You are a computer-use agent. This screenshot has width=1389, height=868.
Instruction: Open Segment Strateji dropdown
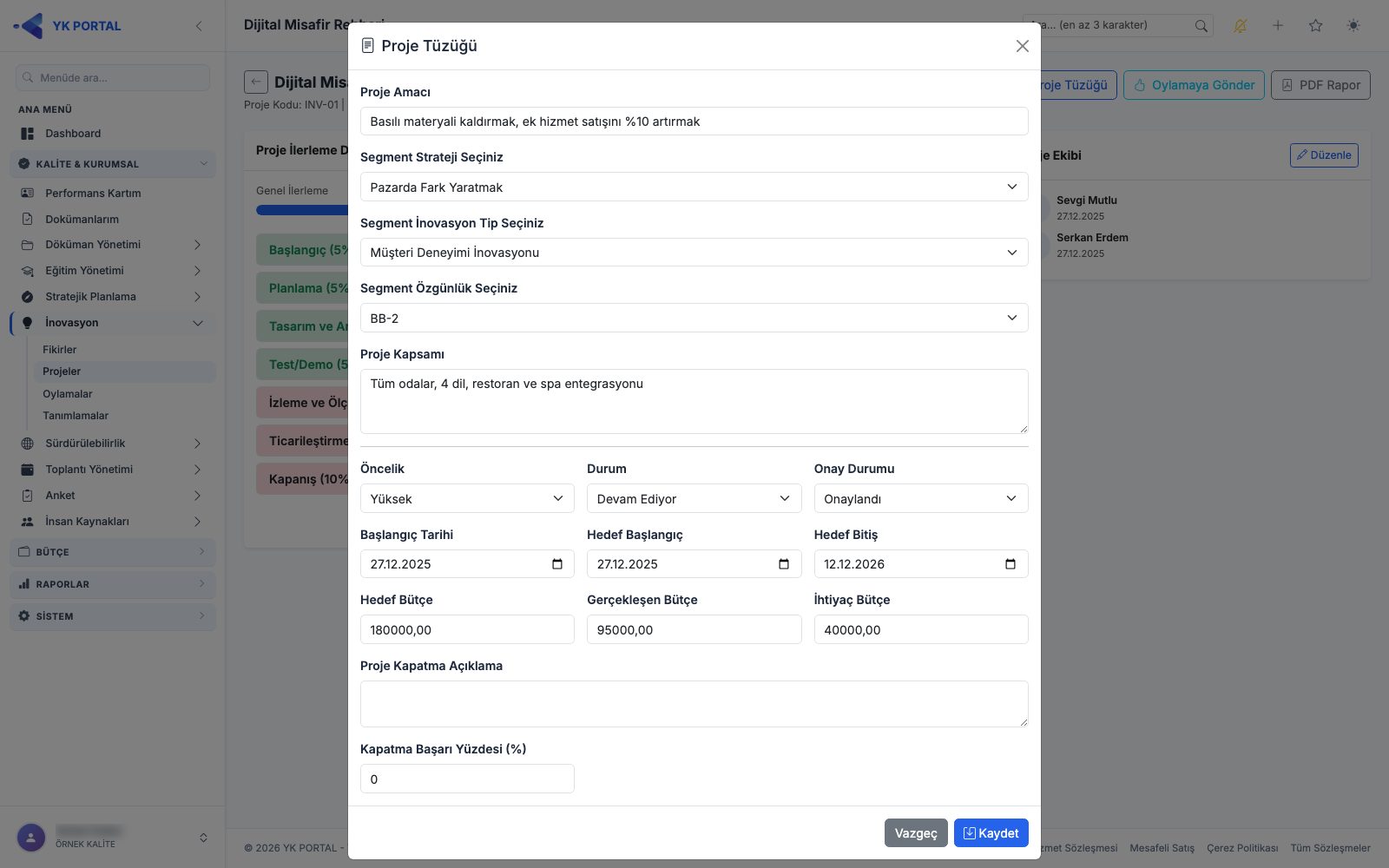pos(694,187)
